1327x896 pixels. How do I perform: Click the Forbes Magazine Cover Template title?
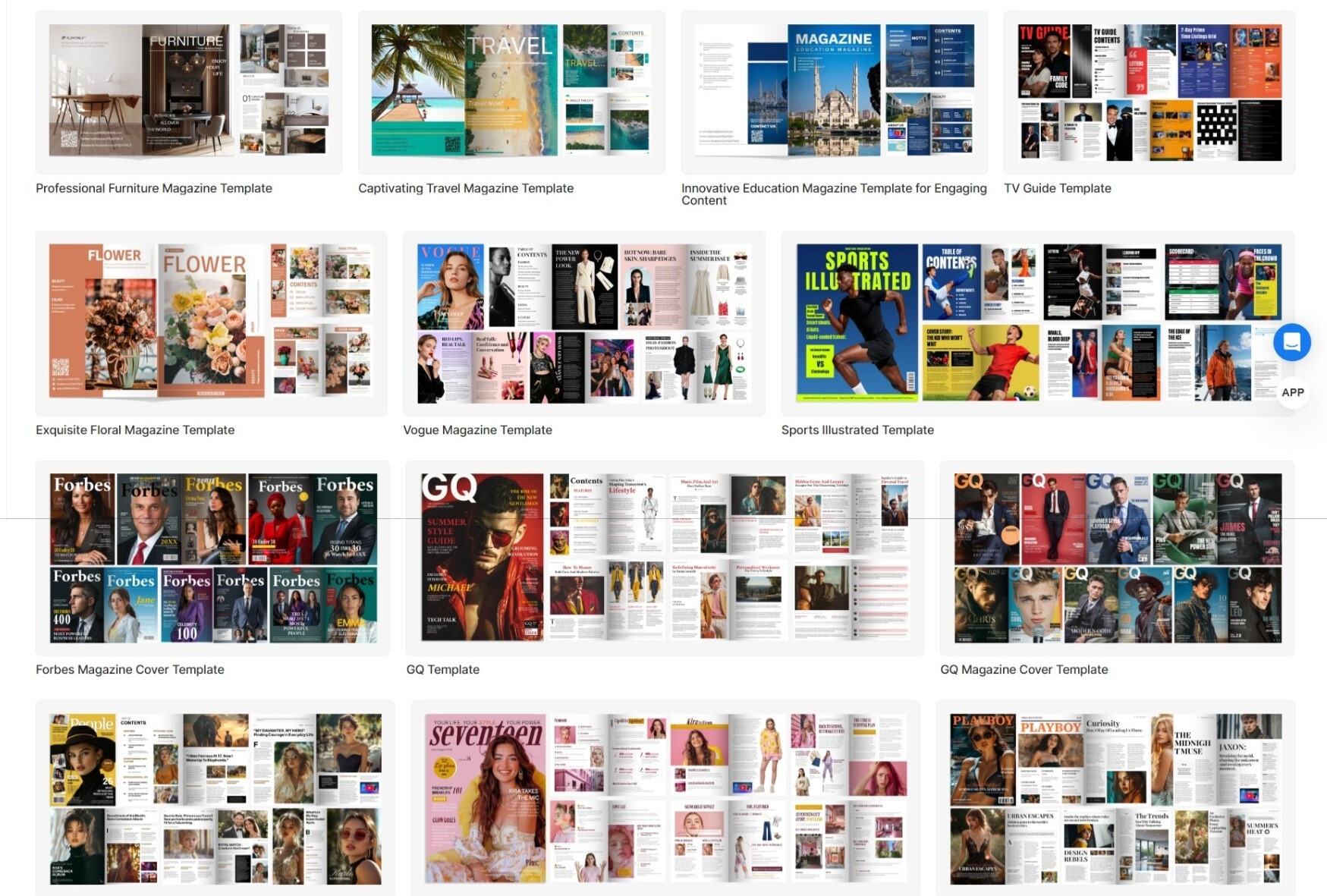(x=130, y=669)
